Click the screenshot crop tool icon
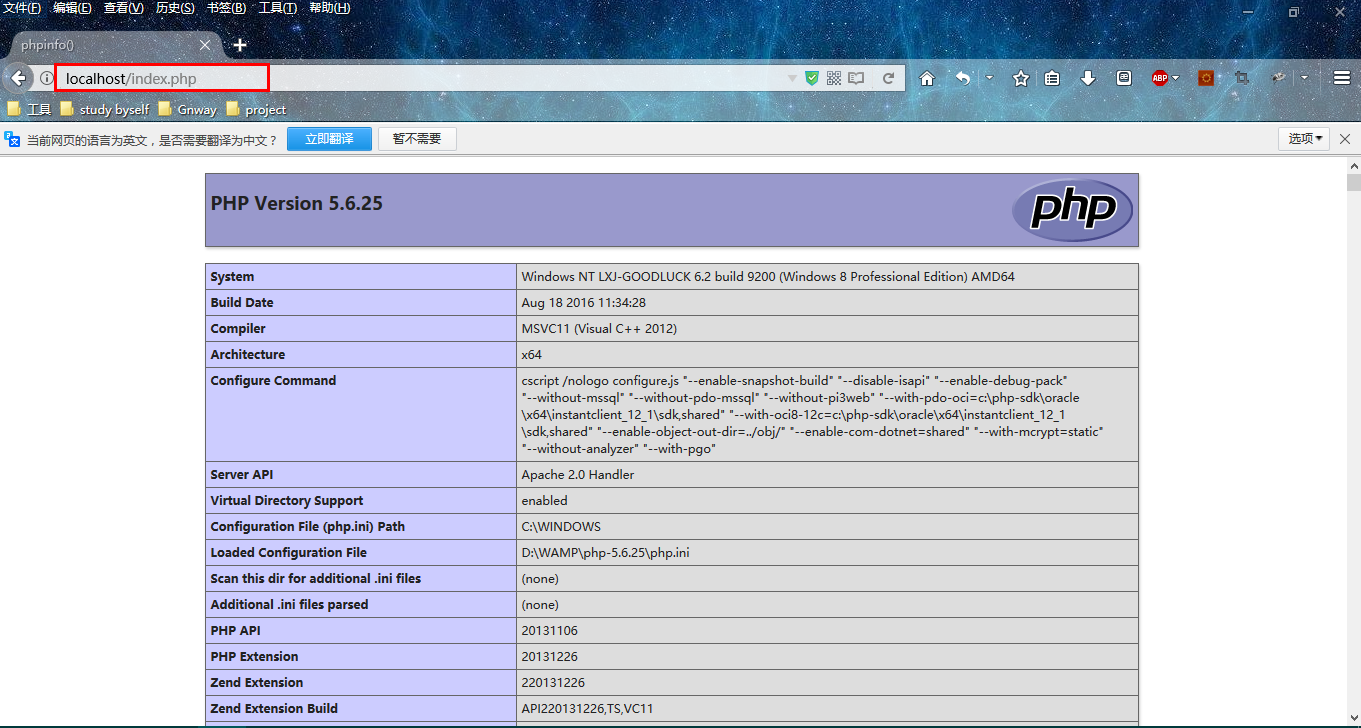1361x728 pixels. pos(1243,77)
